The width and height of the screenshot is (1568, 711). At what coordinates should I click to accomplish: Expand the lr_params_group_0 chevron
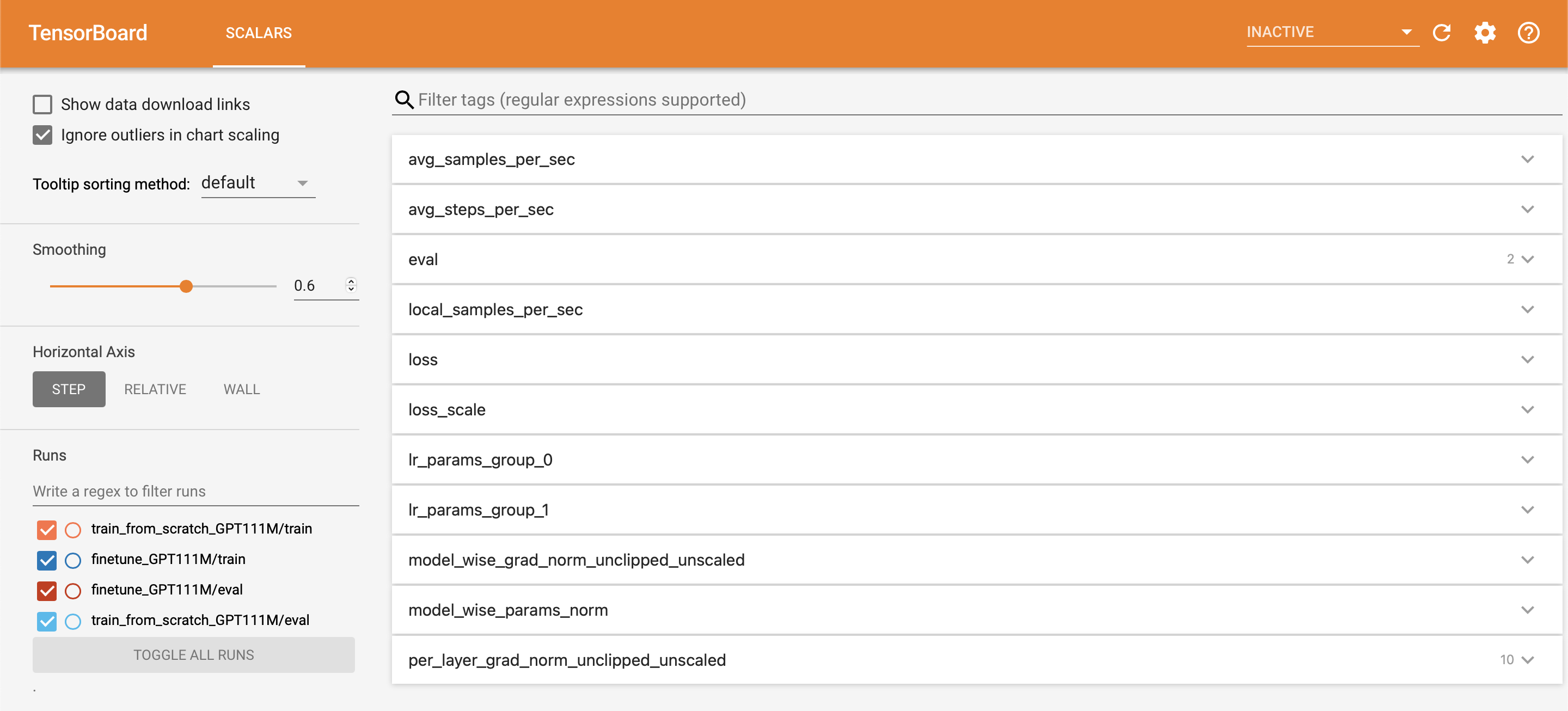1528,459
